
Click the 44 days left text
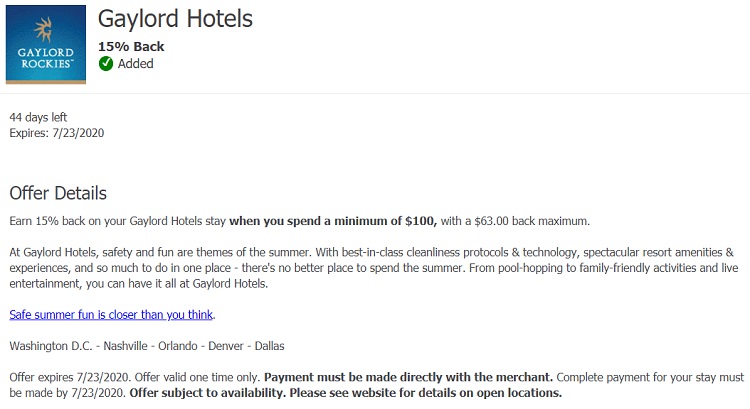pos(38,117)
